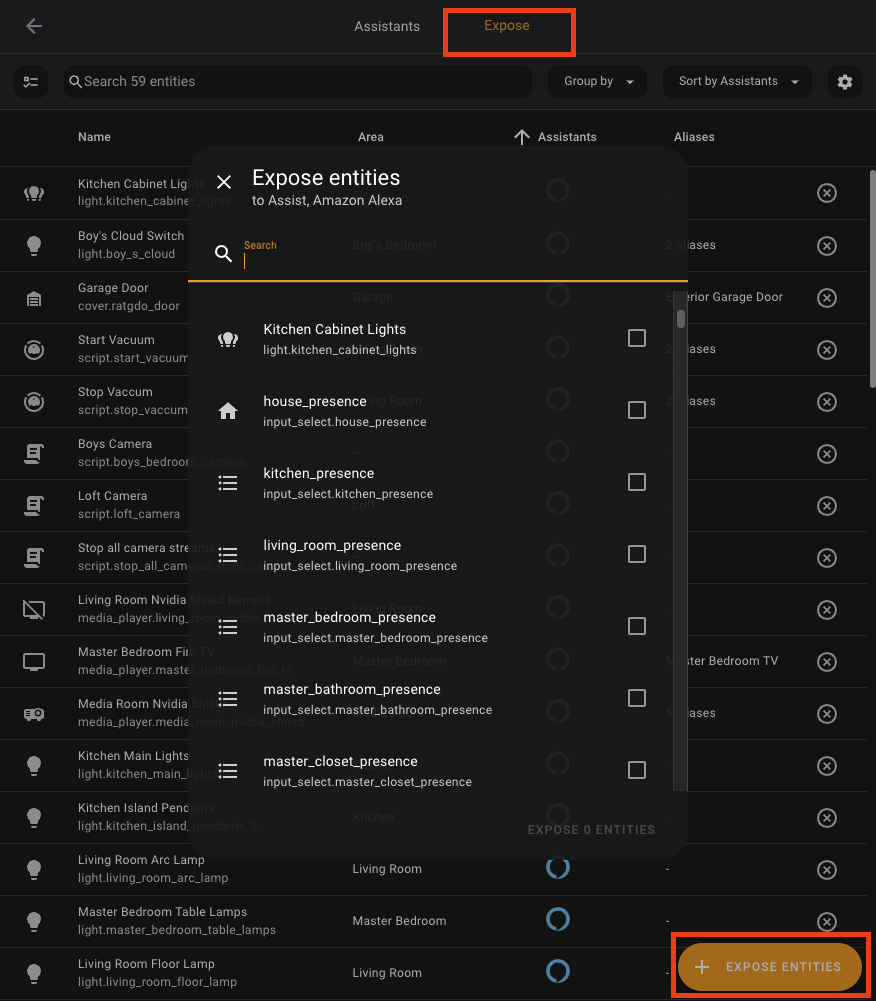Click the magnifier icon in the dialog search
Screen dimensions: 876x1001
pos(223,253)
